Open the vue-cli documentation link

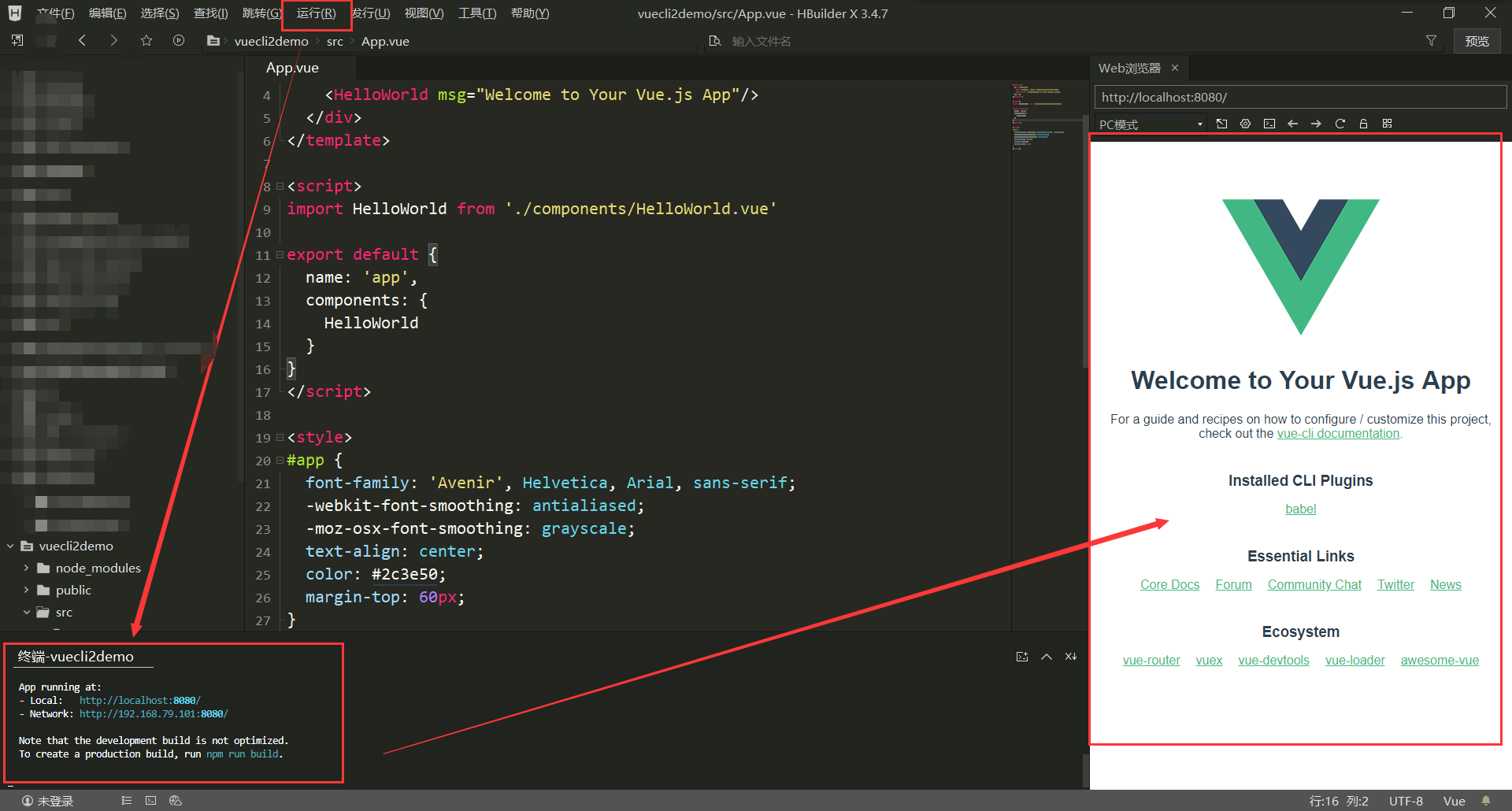click(x=1338, y=434)
